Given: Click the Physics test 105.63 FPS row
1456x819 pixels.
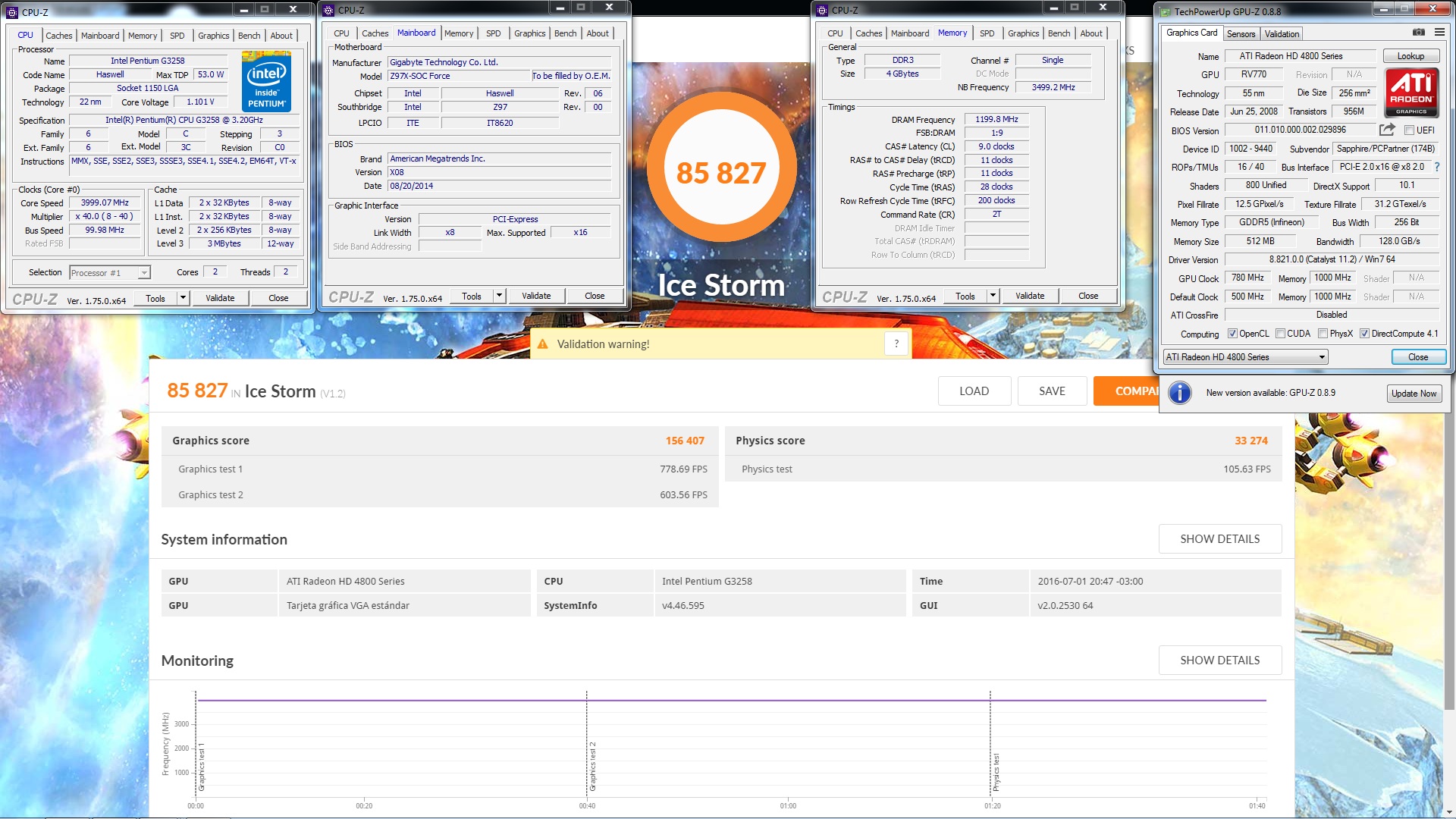Looking at the screenshot, I should click(x=1003, y=469).
